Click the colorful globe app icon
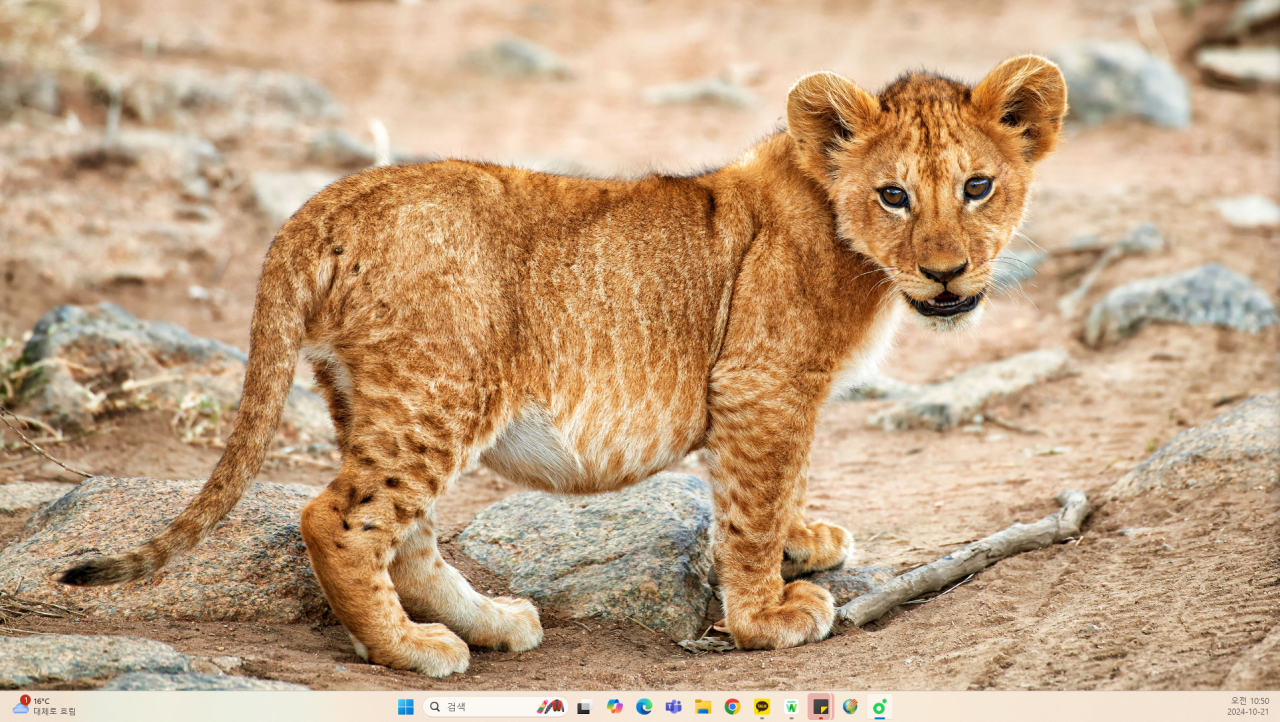The image size is (1280, 722). tap(850, 707)
